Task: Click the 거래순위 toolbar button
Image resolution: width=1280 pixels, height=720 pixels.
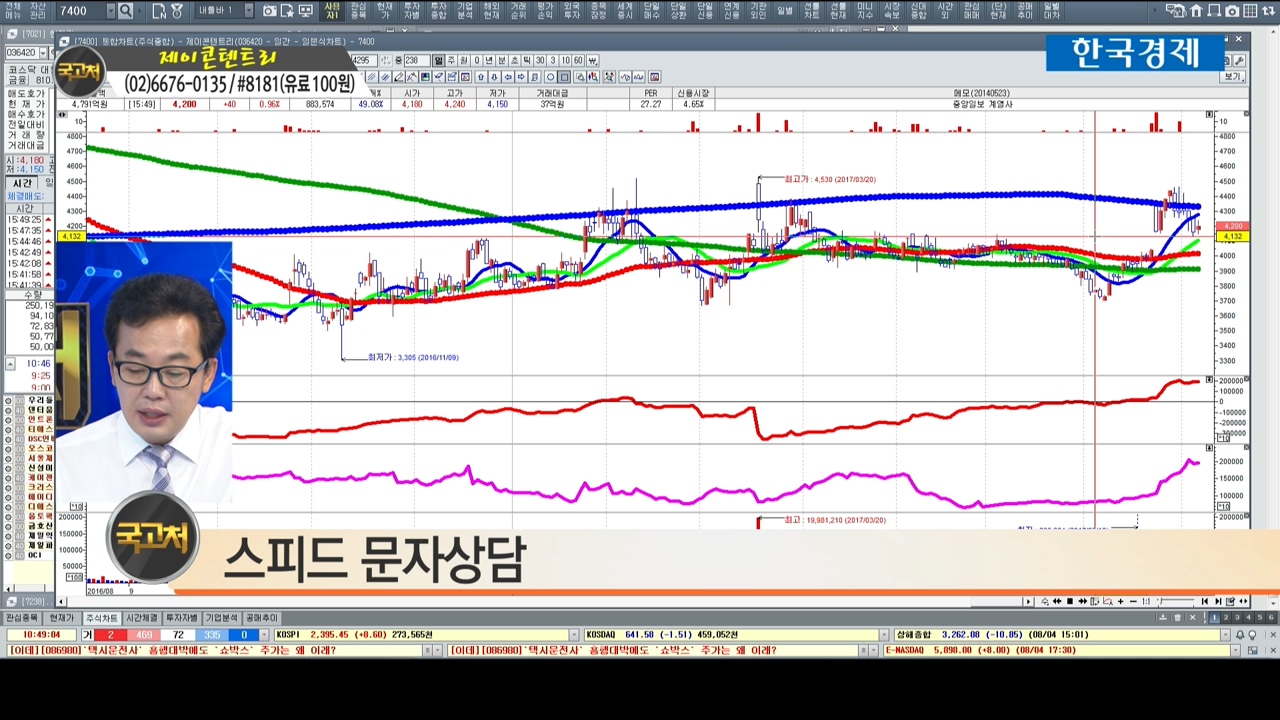Action: [x=518, y=11]
